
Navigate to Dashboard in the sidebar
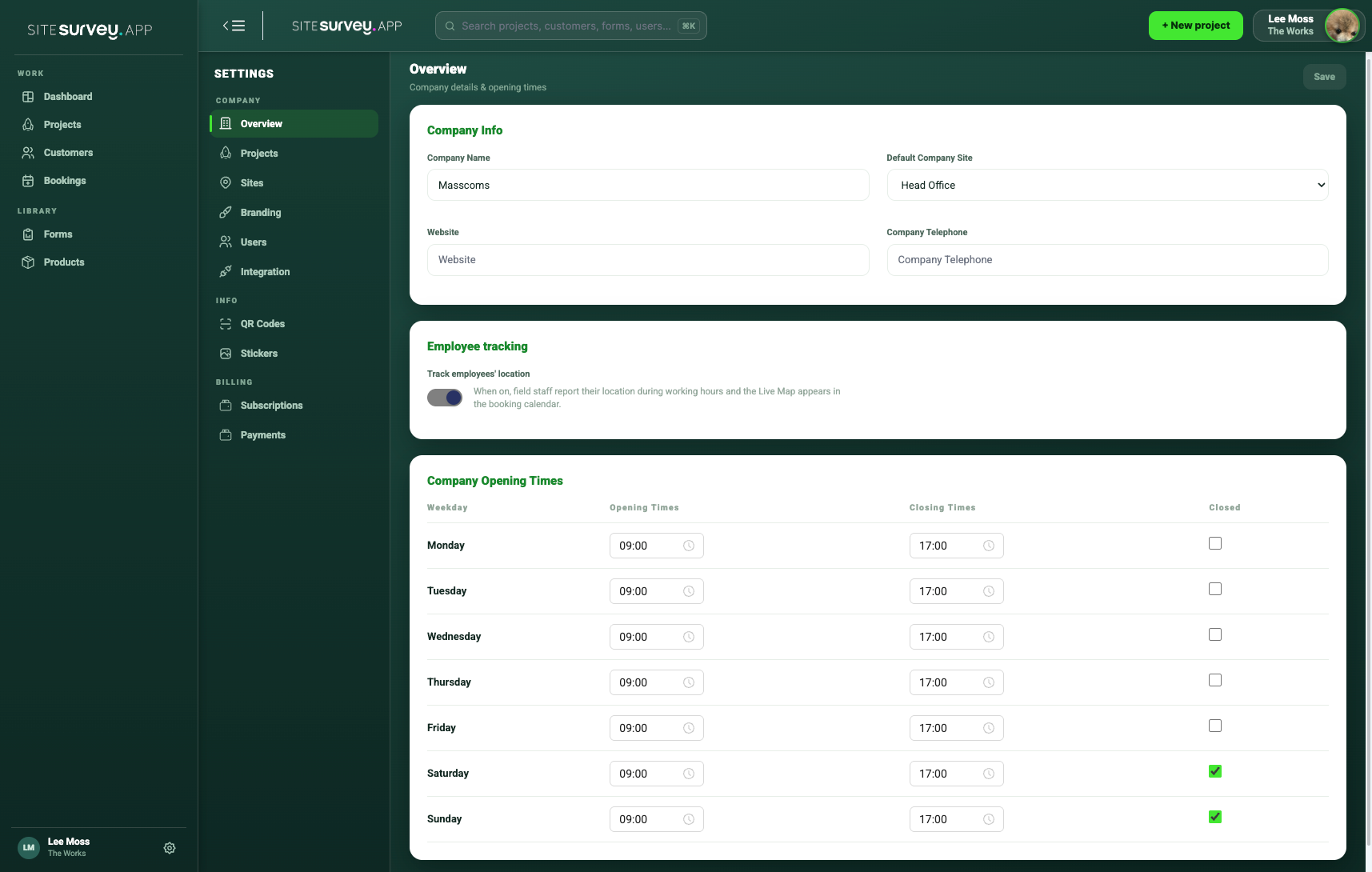pos(98,97)
